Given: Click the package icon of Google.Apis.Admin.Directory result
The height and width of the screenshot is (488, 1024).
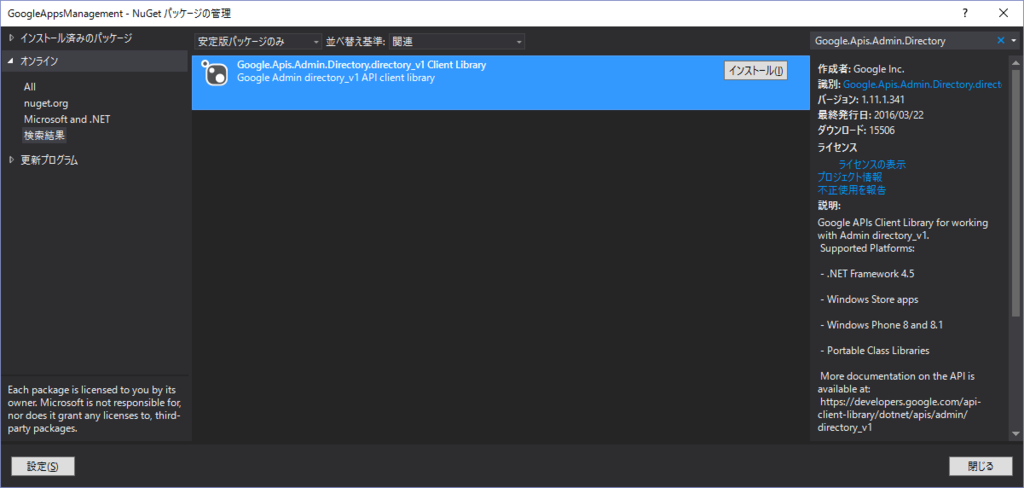Looking at the screenshot, I should coord(213,73).
